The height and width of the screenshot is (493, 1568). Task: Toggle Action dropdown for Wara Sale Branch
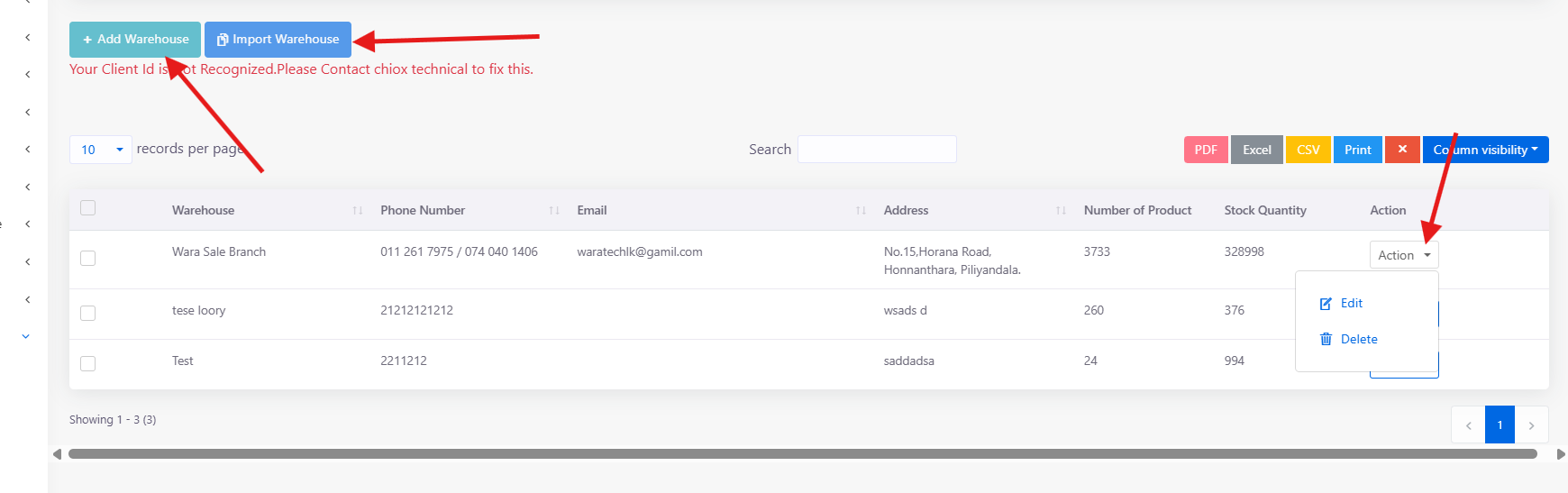click(1404, 255)
